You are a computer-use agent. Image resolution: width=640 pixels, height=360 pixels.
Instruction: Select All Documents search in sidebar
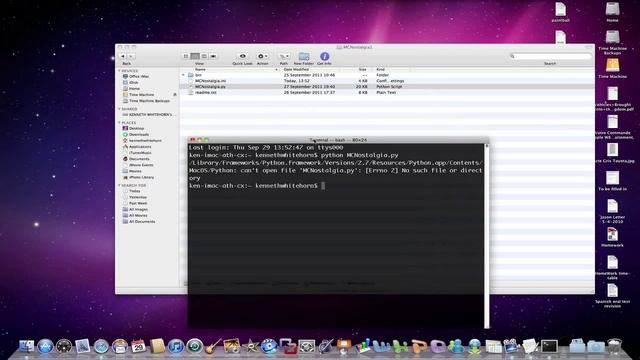(139, 222)
